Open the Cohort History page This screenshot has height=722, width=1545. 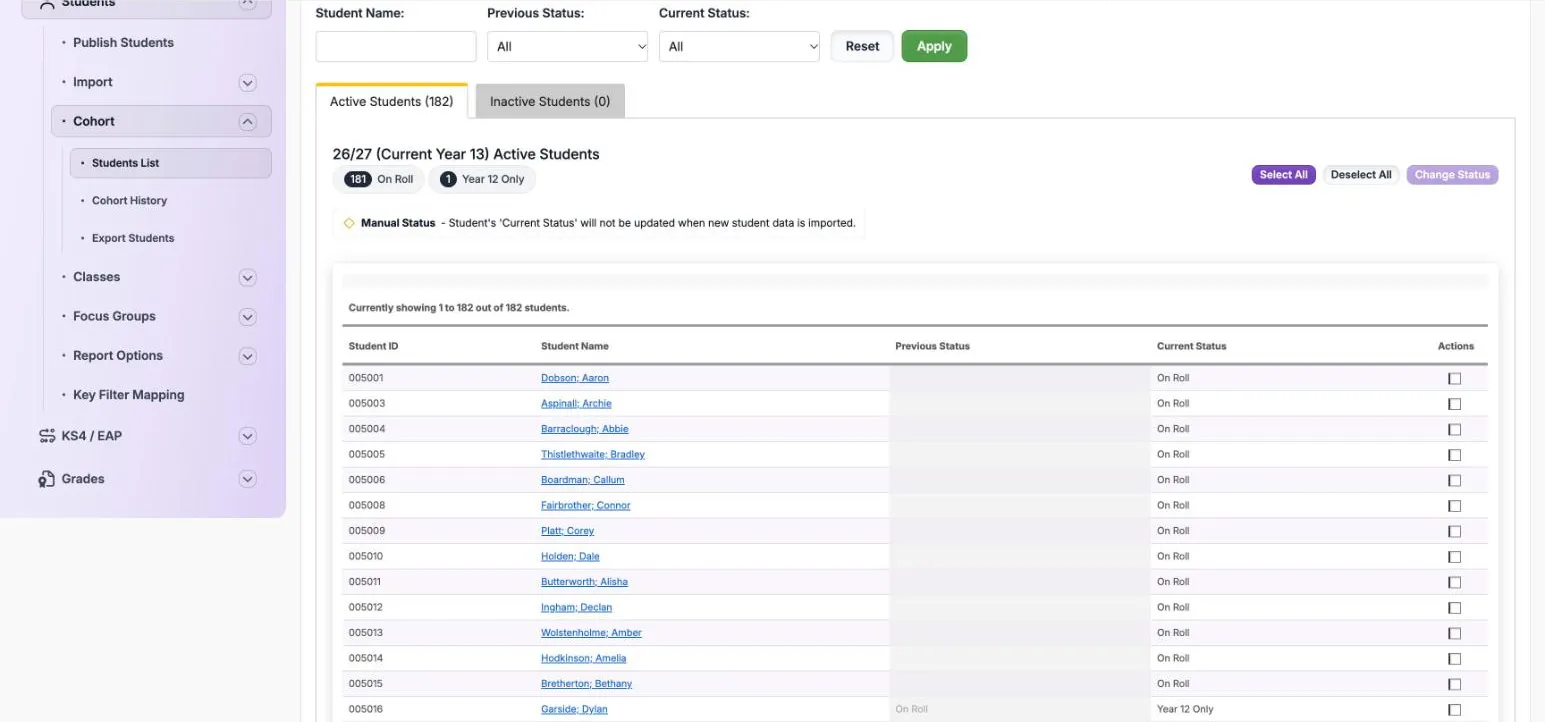(129, 201)
